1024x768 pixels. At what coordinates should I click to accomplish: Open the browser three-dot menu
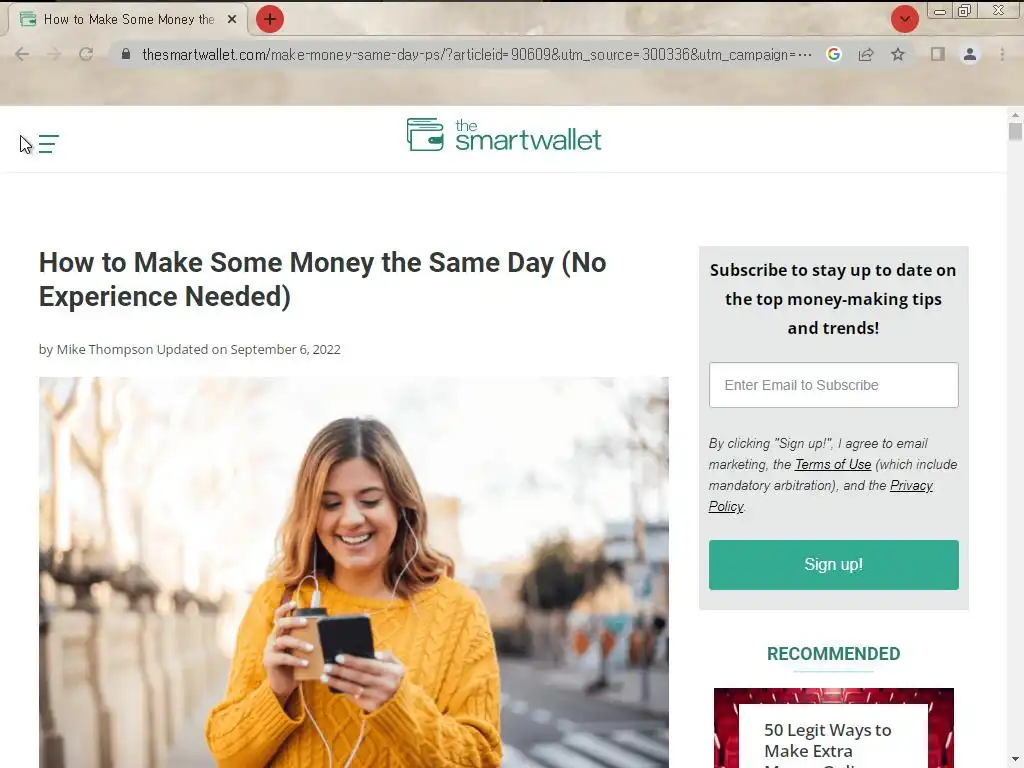tap(1002, 54)
